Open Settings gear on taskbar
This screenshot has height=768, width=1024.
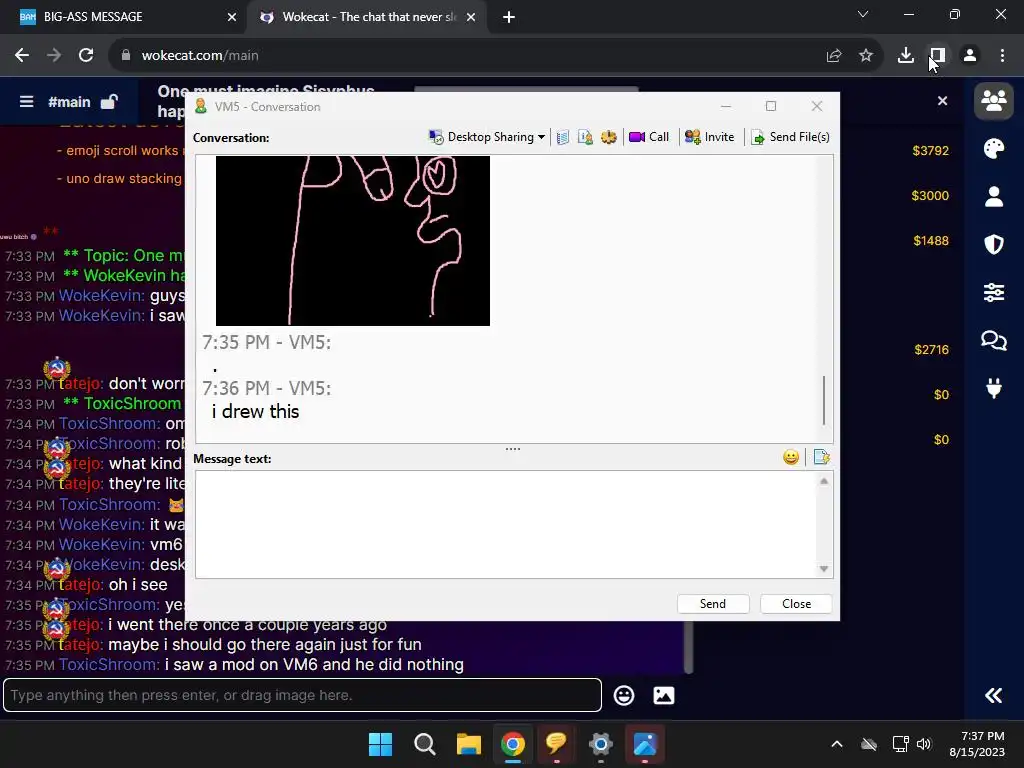coord(600,744)
